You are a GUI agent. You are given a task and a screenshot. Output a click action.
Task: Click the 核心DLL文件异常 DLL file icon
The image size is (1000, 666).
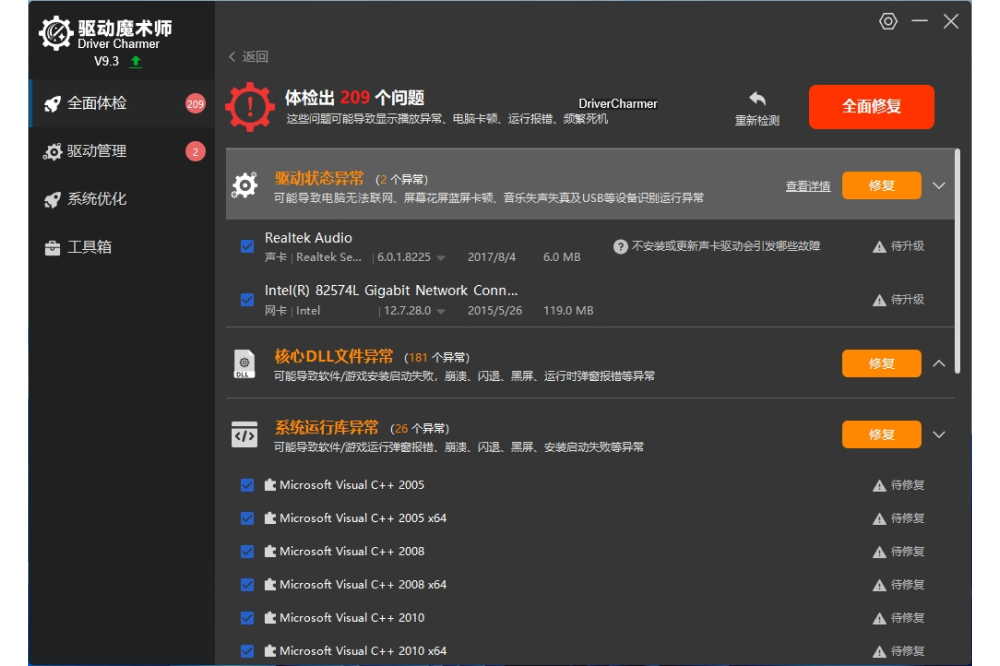pos(245,364)
